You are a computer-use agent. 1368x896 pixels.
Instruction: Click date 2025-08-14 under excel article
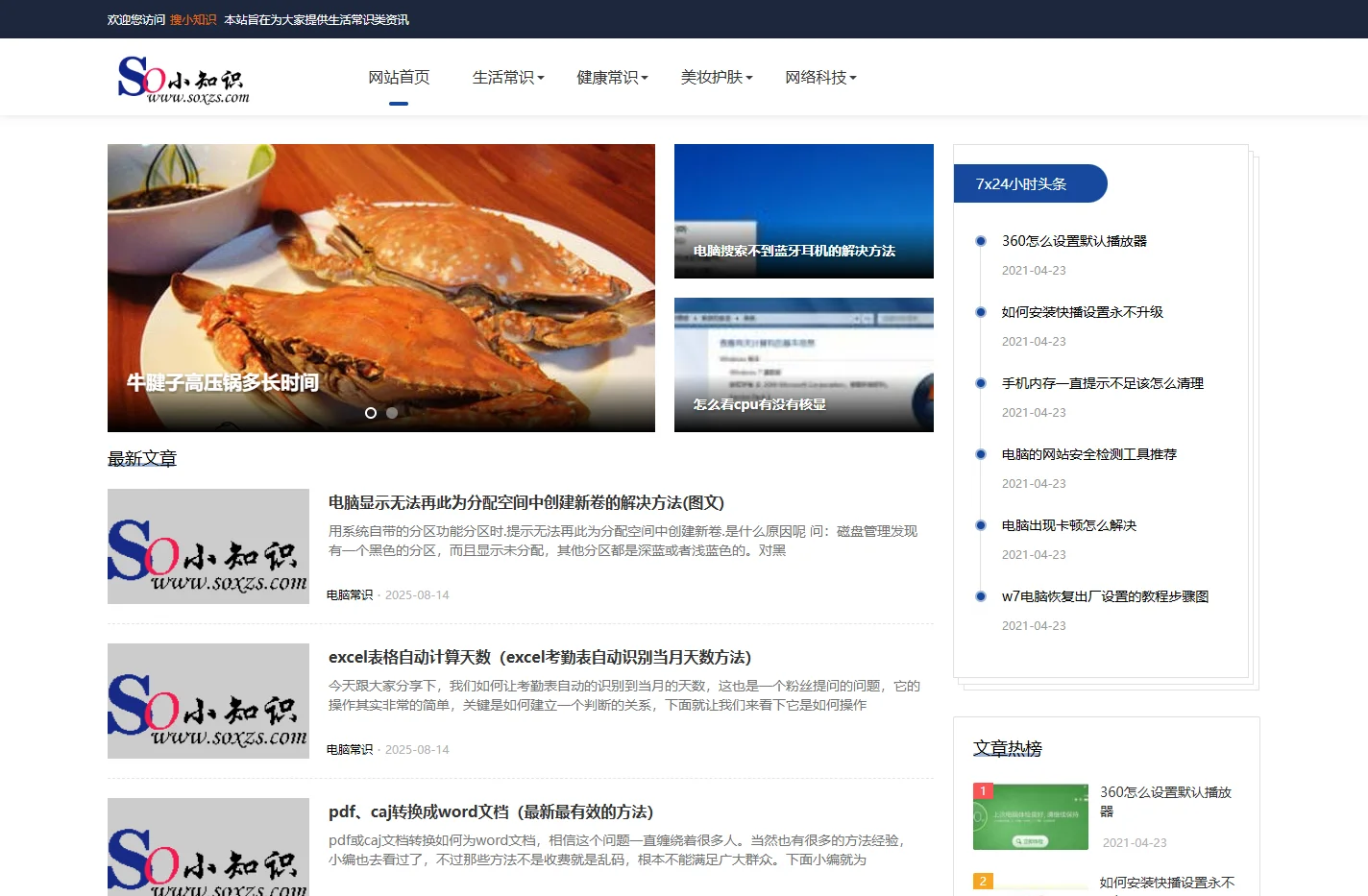[417, 750]
